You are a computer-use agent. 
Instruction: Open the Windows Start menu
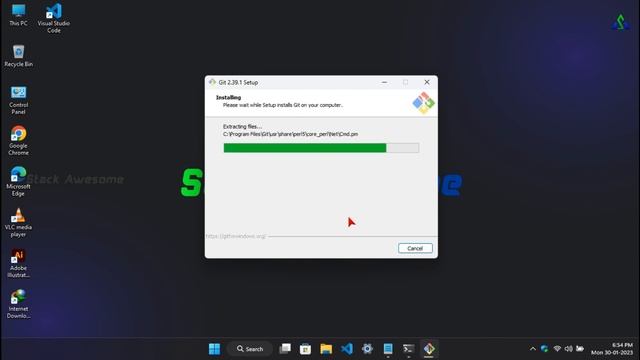[x=214, y=349]
